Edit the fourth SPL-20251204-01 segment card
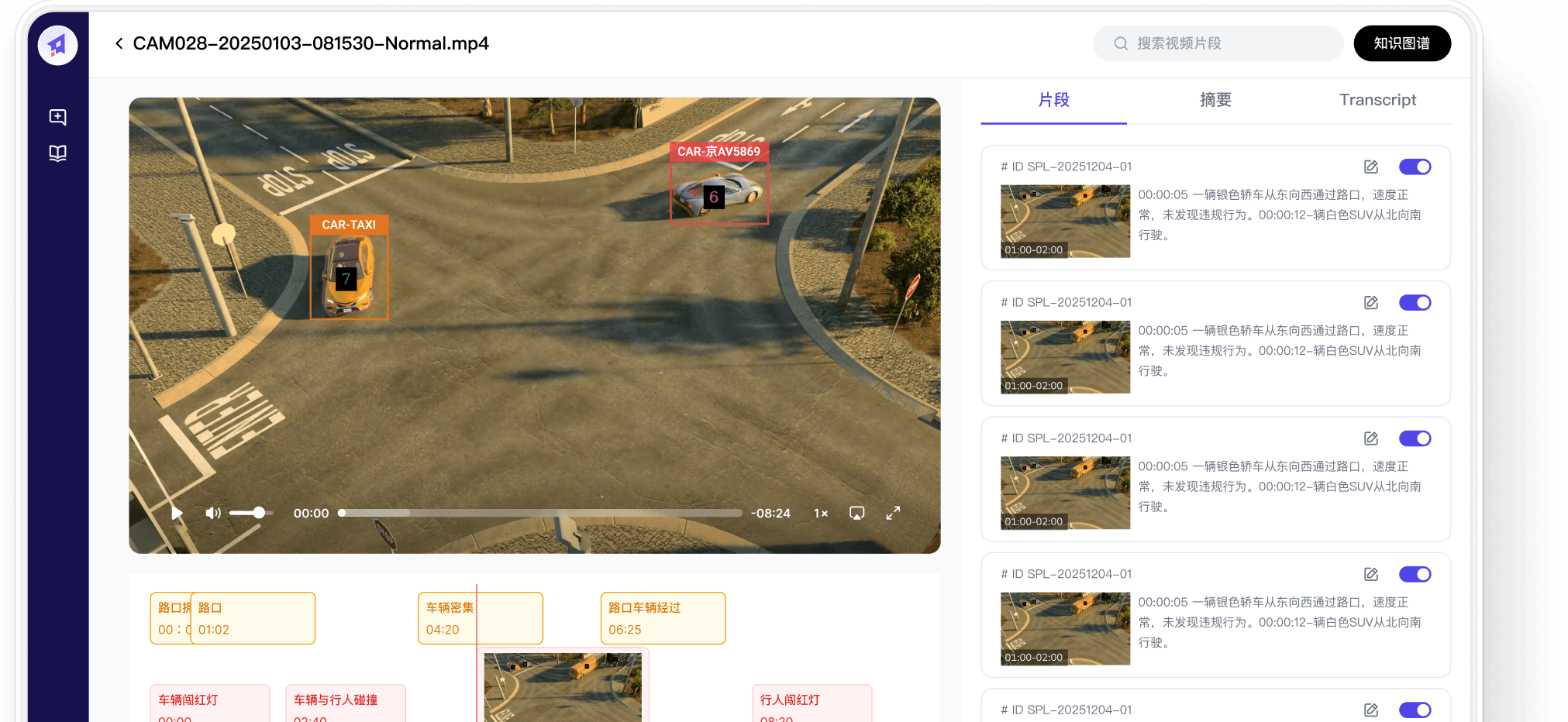The image size is (1568, 722). 1371,574
